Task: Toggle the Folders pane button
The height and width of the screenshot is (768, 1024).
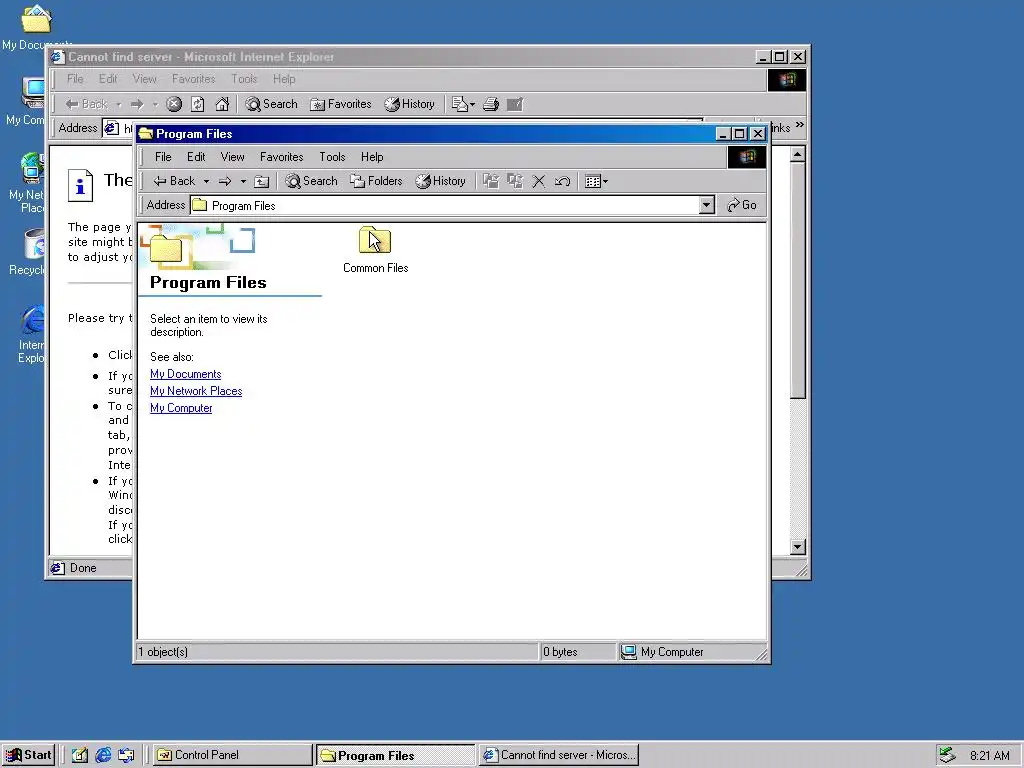Action: pyautogui.click(x=376, y=181)
